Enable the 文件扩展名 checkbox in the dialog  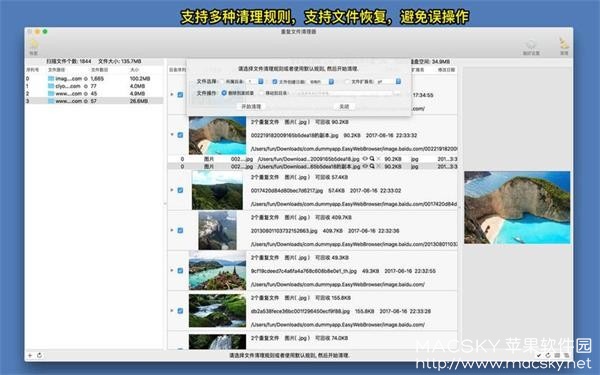(347, 82)
